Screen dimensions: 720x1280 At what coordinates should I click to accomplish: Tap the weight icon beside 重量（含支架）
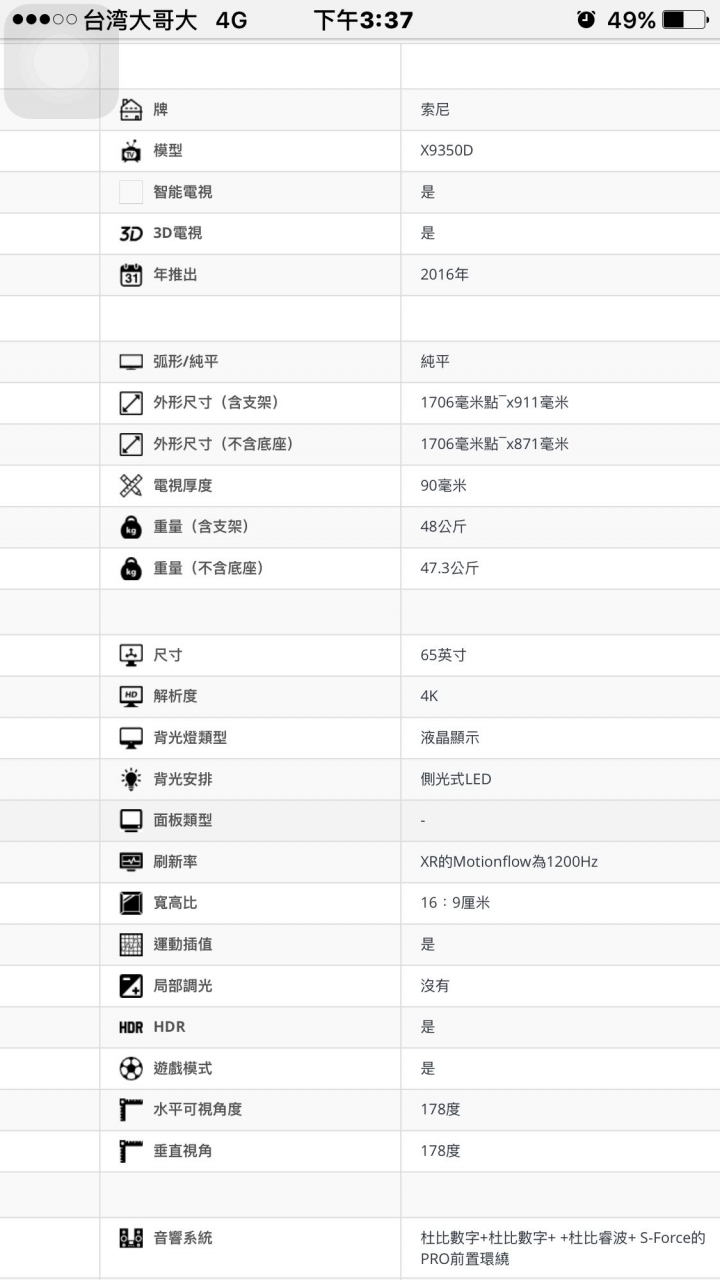click(x=131, y=527)
